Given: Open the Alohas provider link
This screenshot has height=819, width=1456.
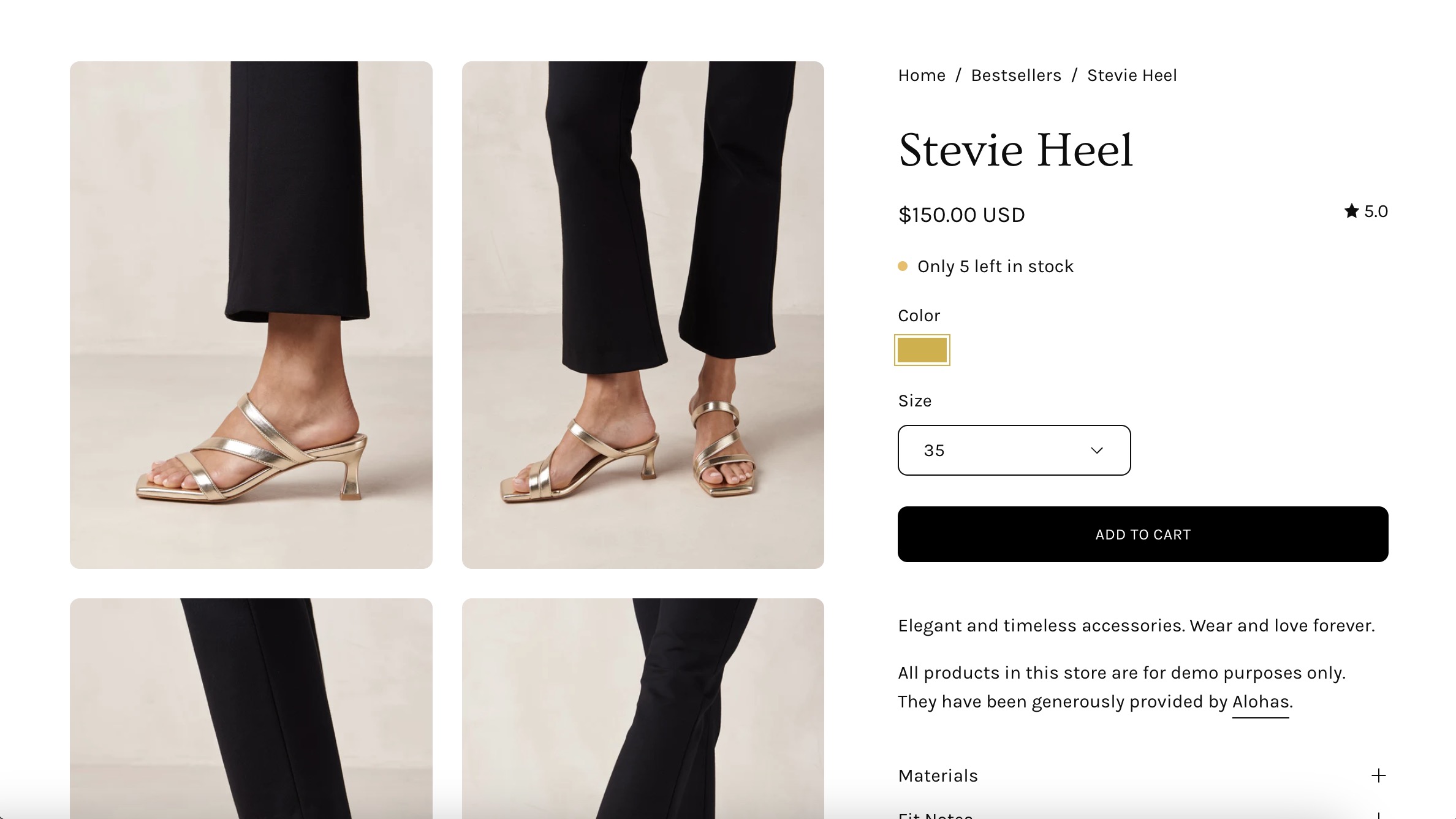Looking at the screenshot, I should [x=1261, y=702].
